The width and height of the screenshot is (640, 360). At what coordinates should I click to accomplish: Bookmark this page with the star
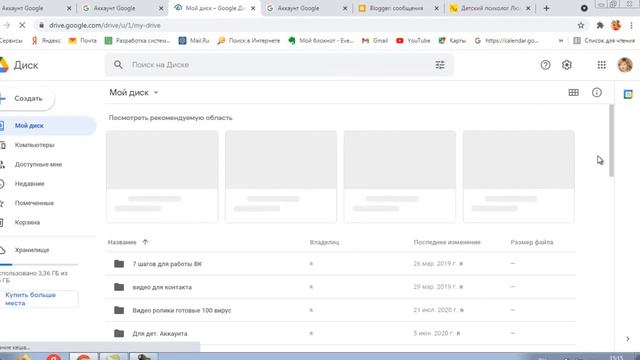click(580, 25)
